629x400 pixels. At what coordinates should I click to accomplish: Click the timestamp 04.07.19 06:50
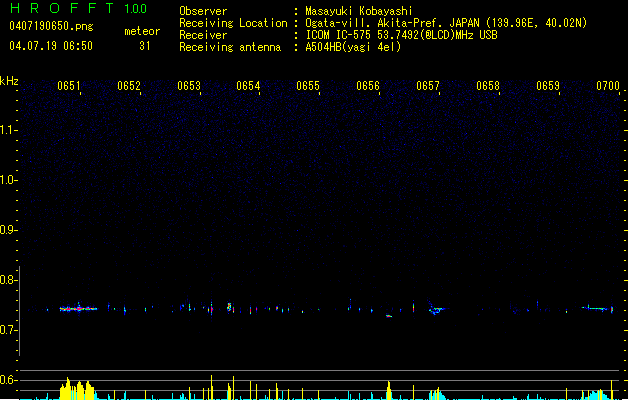click(x=51, y=46)
